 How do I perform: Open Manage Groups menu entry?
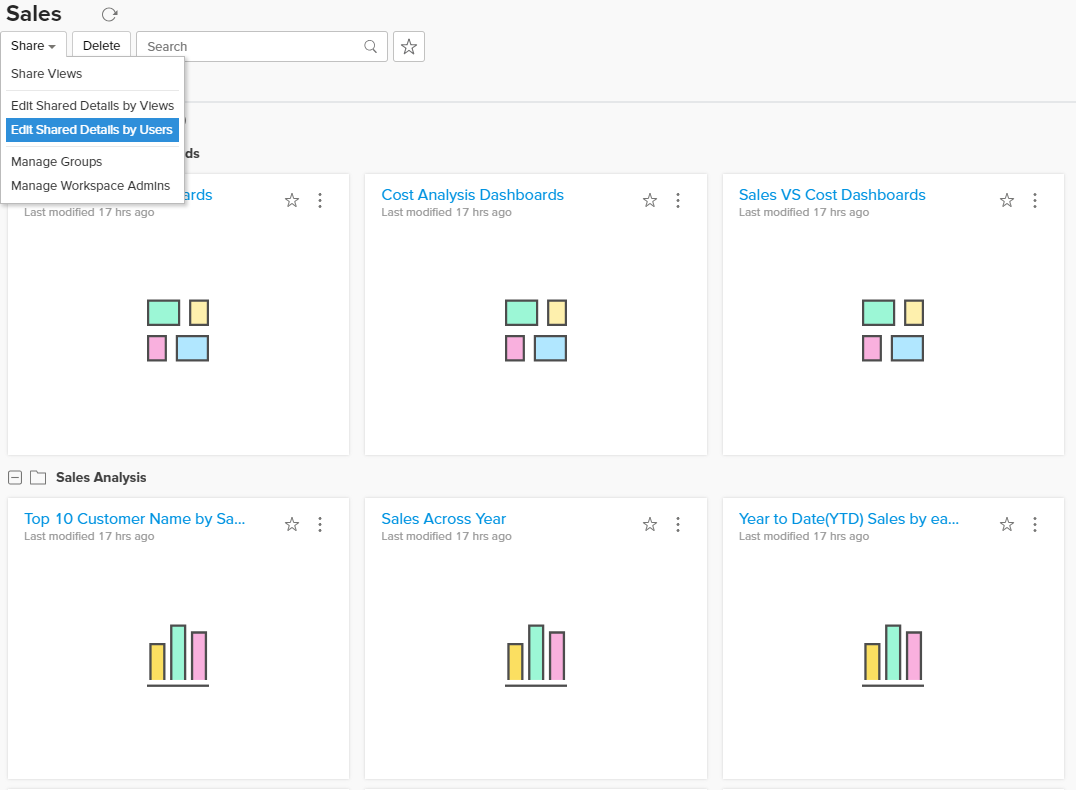pyautogui.click(x=92, y=161)
